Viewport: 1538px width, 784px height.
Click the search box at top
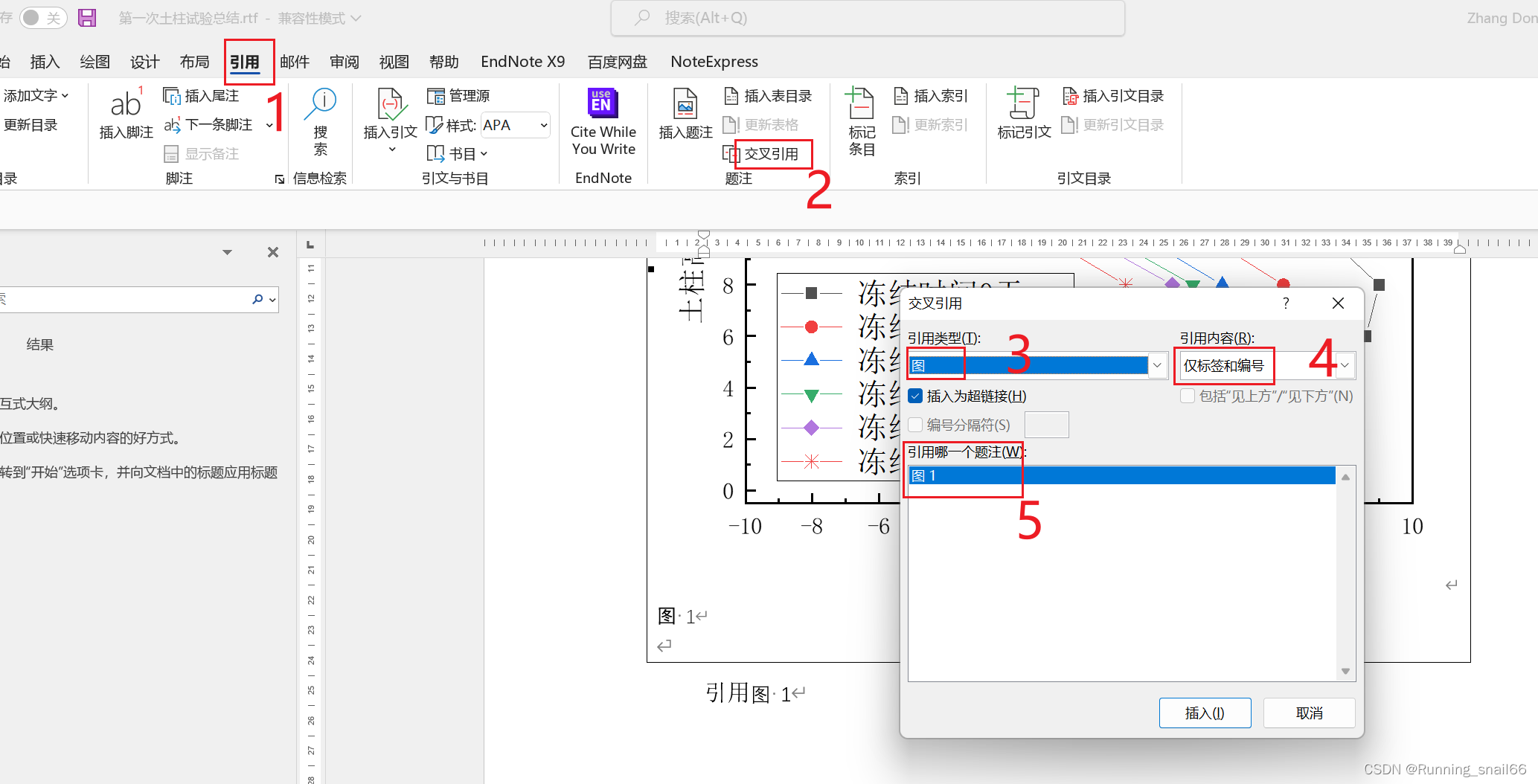(868, 18)
